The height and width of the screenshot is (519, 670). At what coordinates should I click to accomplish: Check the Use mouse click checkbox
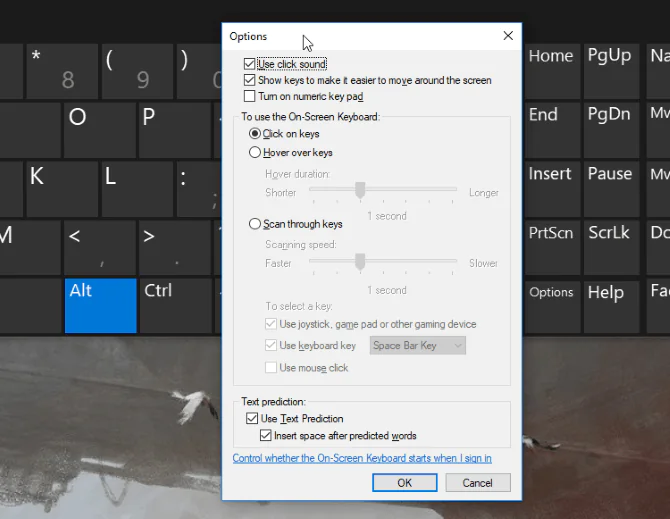click(x=271, y=368)
